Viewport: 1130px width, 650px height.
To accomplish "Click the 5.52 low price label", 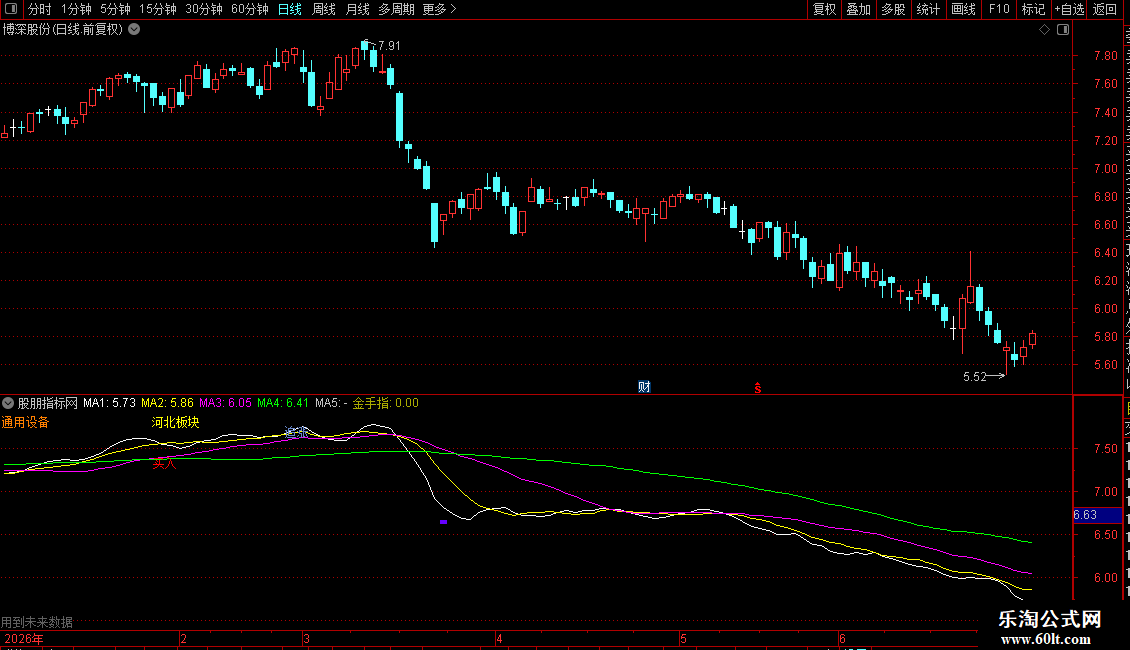I will tap(974, 377).
